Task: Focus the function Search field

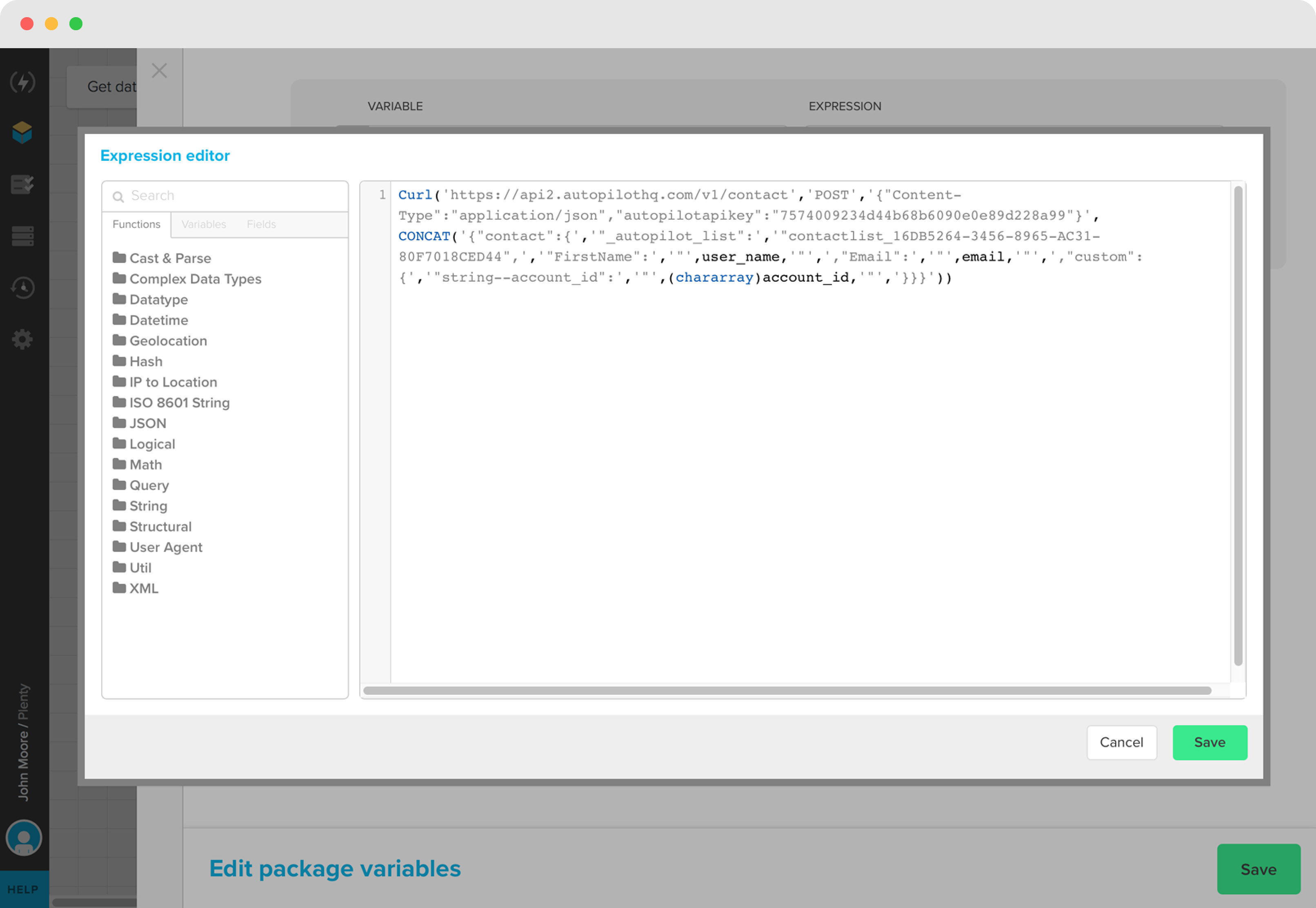Action: [x=225, y=196]
